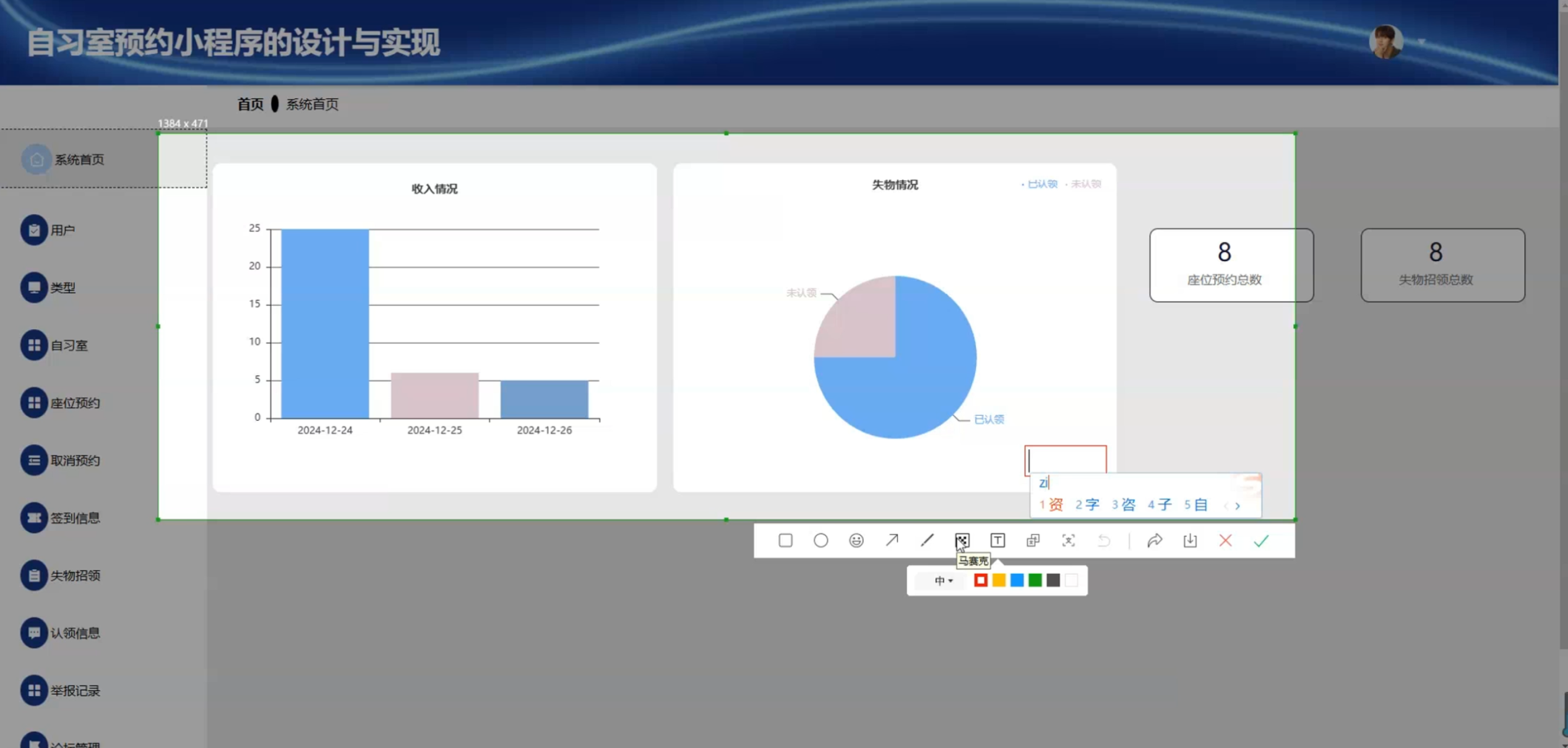
Task: Select the ellipse annotation tool
Action: tap(821, 540)
